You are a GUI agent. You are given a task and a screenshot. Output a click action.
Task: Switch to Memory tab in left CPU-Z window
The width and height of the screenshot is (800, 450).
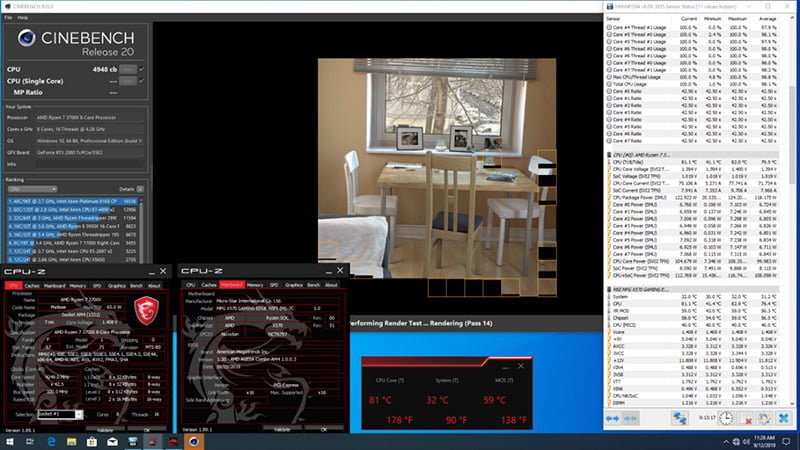78,286
